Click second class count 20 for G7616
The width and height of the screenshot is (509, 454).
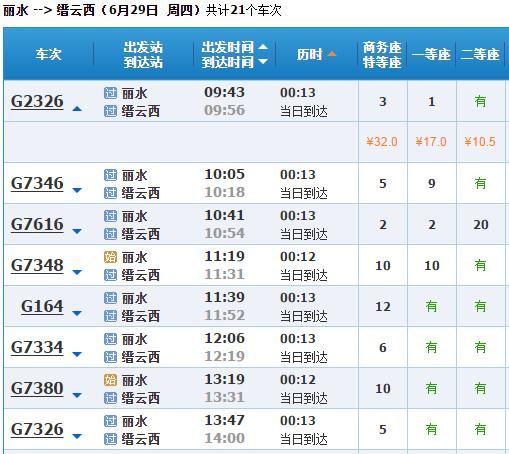pyautogui.click(x=481, y=225)
